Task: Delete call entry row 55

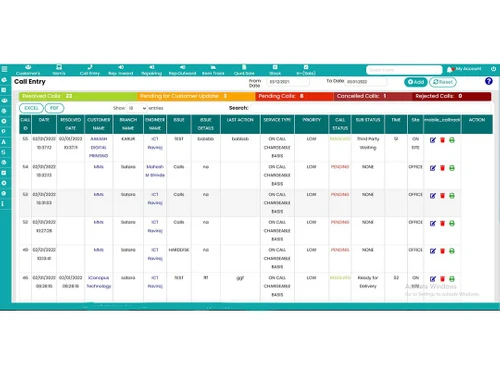Action: pos(442,140)
